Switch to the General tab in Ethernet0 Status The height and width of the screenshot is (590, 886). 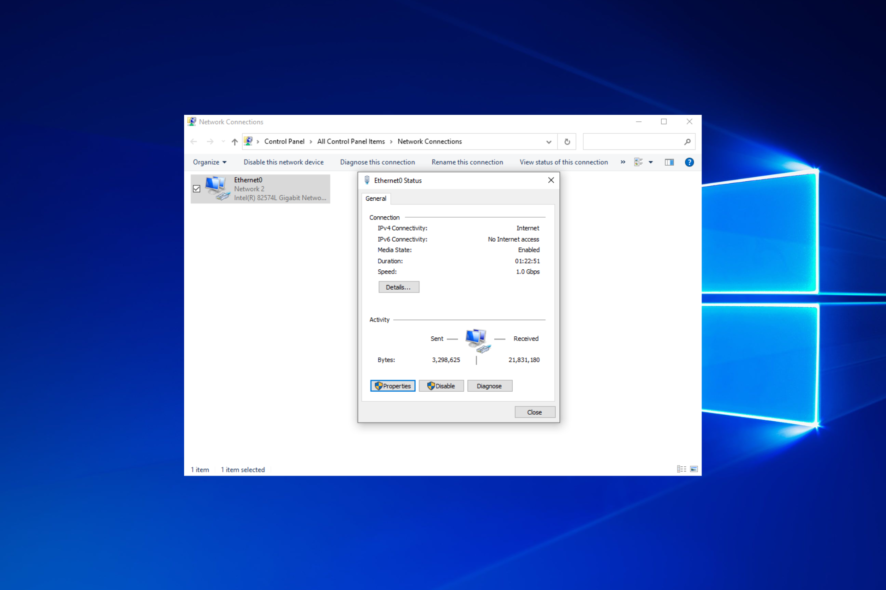pos(376,198)
